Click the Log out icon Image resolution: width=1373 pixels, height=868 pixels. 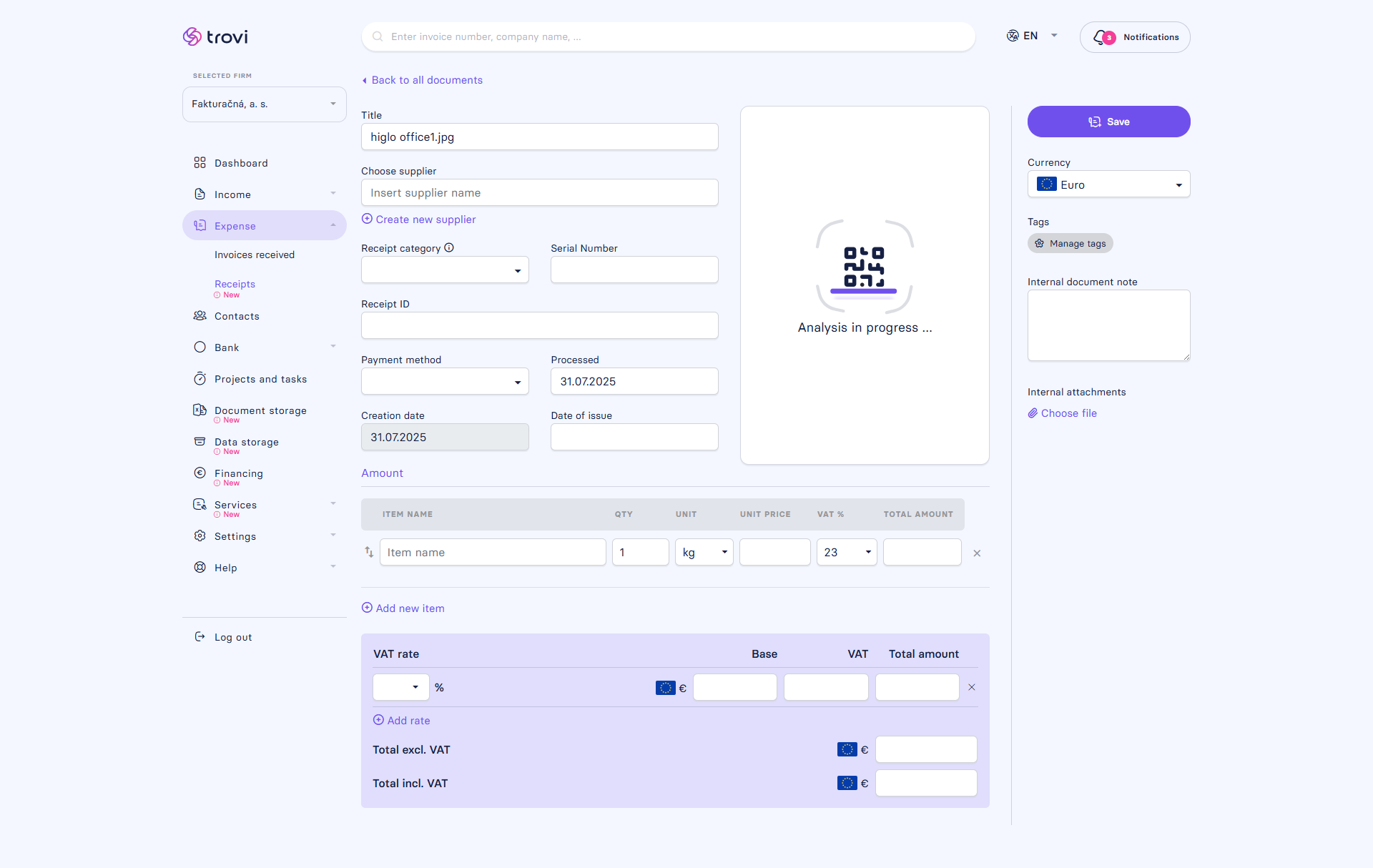tap(200, 636)
